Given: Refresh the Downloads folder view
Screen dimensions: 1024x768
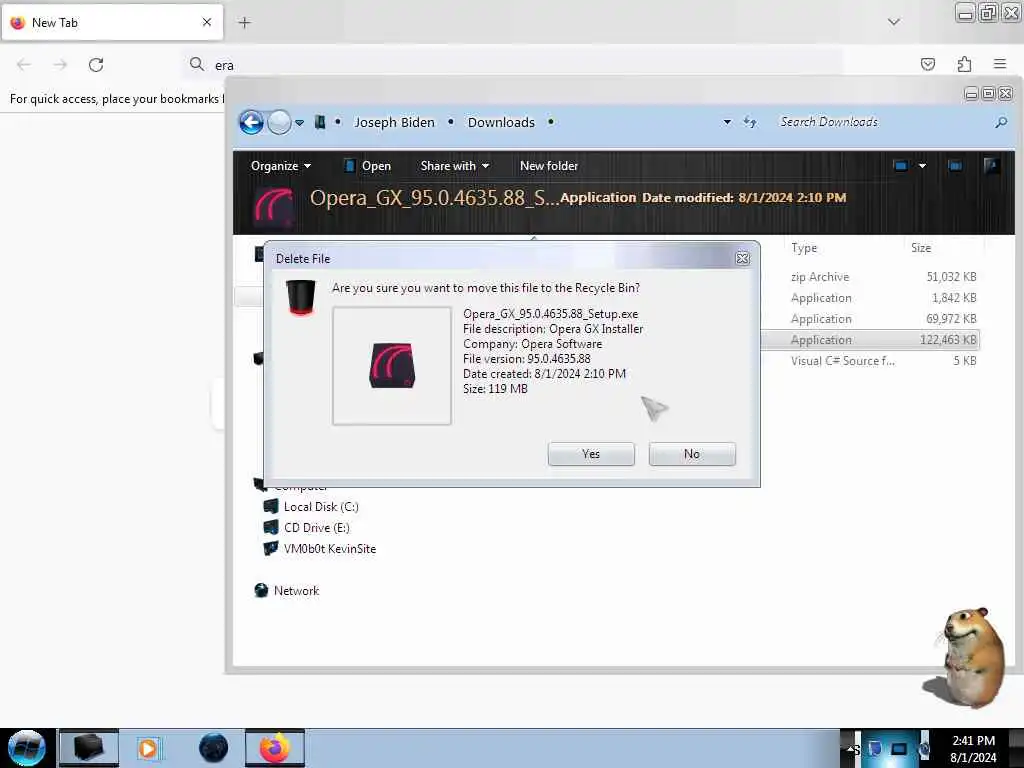Looking at the screenshot, I should coord(750,122).
